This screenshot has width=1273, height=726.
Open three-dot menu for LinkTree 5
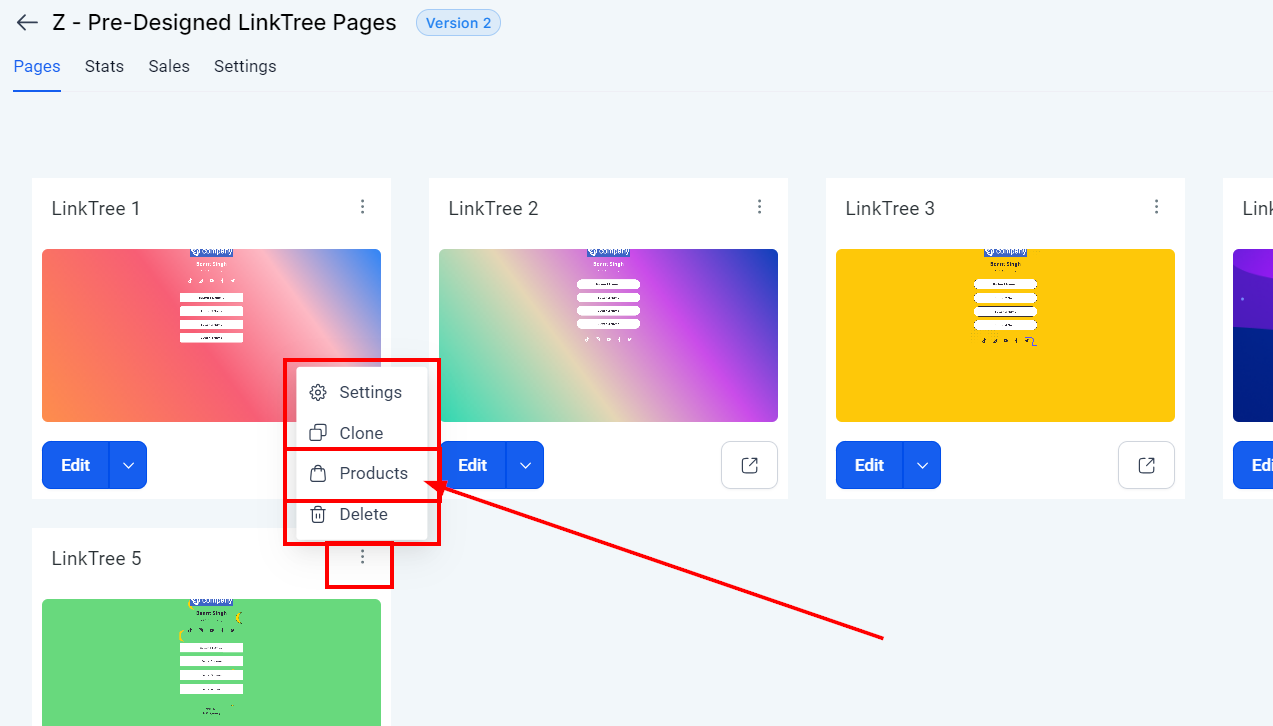[362, 557]
